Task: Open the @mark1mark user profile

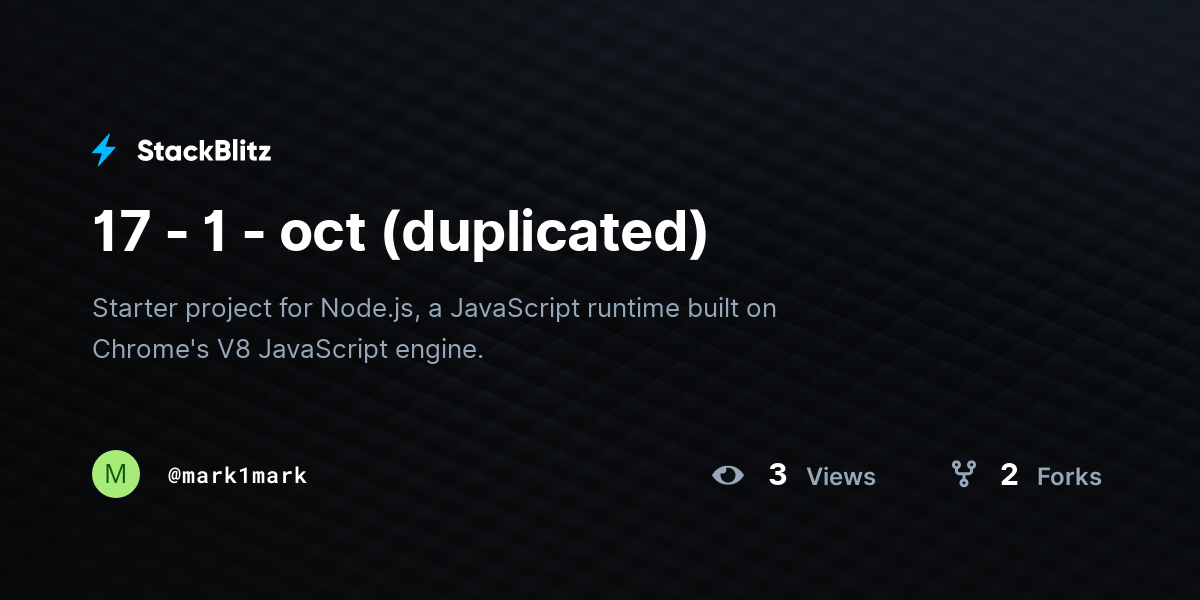Action: pyautogui.click(x=238, y=476)
